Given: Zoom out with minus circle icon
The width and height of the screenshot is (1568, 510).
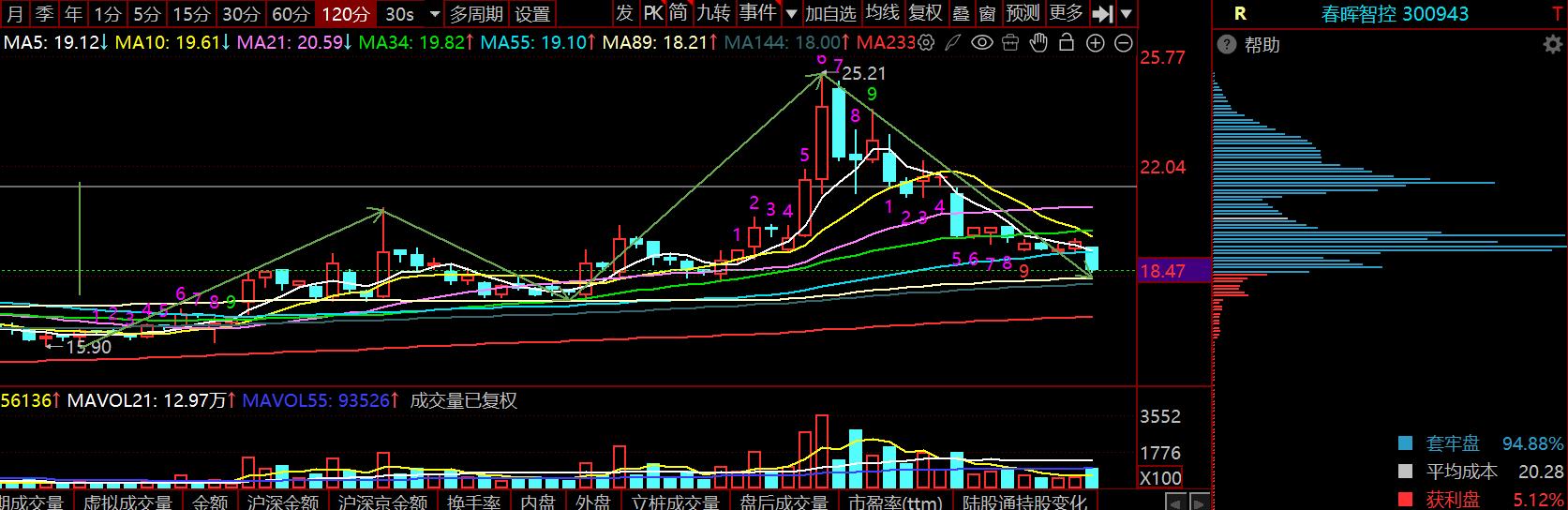Looking at the screenshot, I should pos(1124,43).
